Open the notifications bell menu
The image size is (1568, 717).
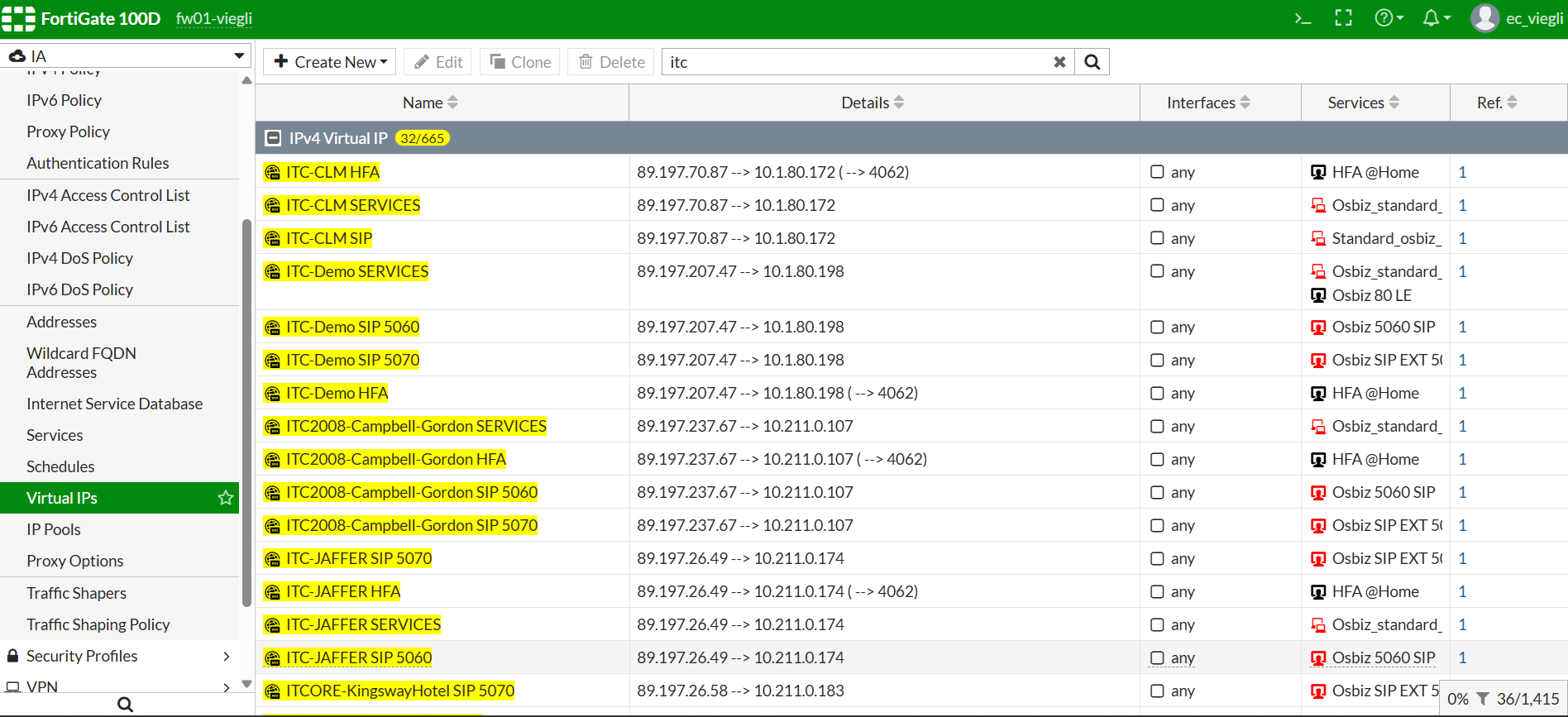(1437, 18)
